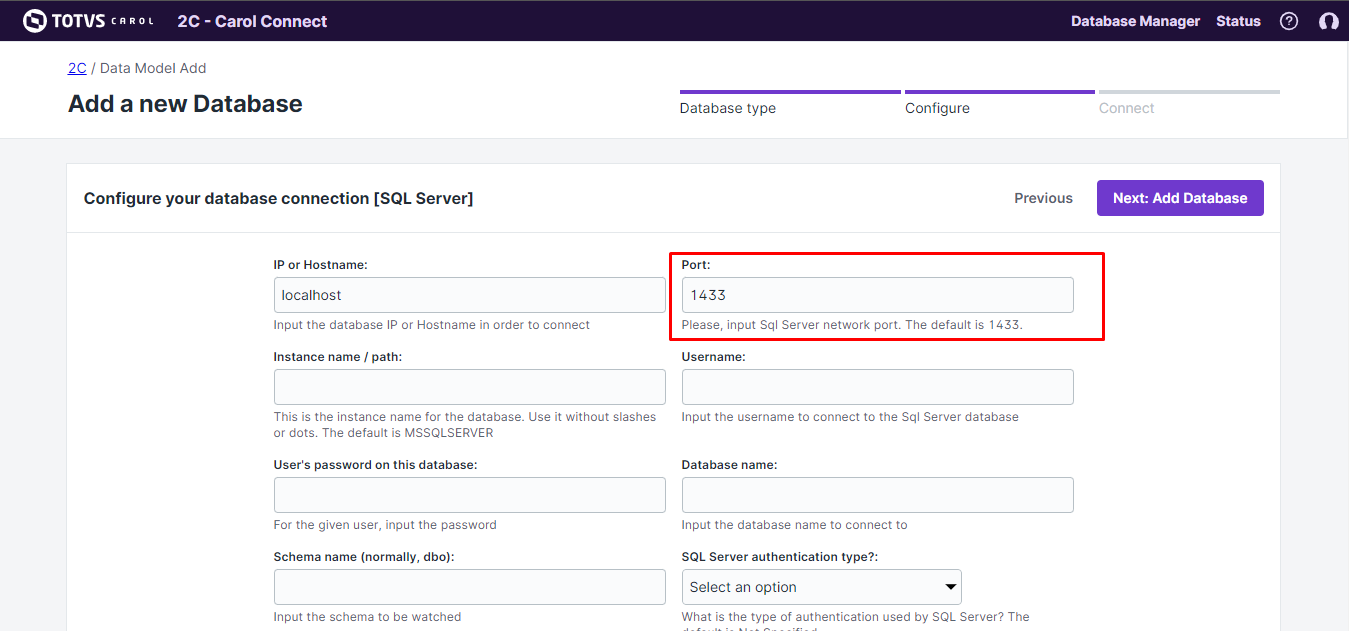The height and width of the screenshot is (631, 1349).
Task: Click the Instance name / path field
Action: (469, 387)
